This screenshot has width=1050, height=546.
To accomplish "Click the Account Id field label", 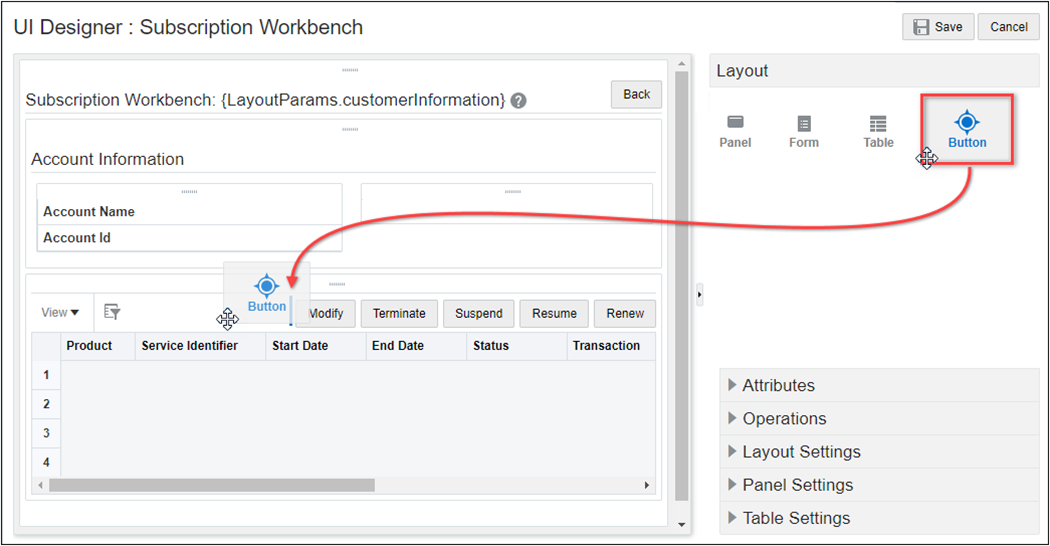I will (77, 238).
